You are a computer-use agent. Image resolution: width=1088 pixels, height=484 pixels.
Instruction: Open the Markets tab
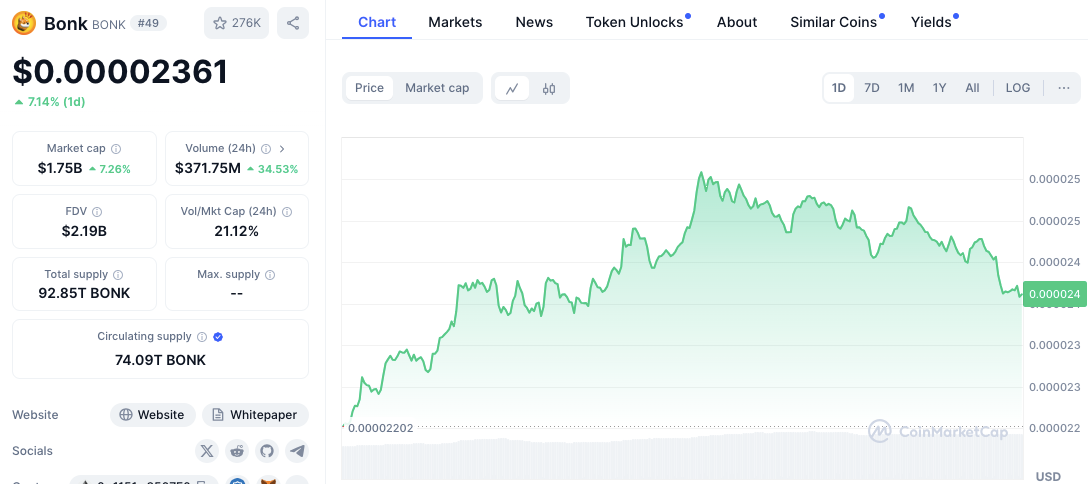point(455,22)
